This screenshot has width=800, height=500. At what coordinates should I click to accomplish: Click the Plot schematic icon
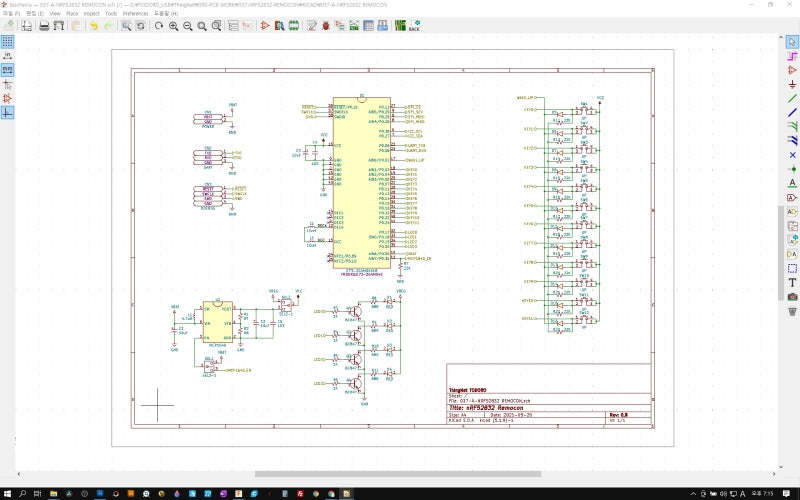point(59,26)
